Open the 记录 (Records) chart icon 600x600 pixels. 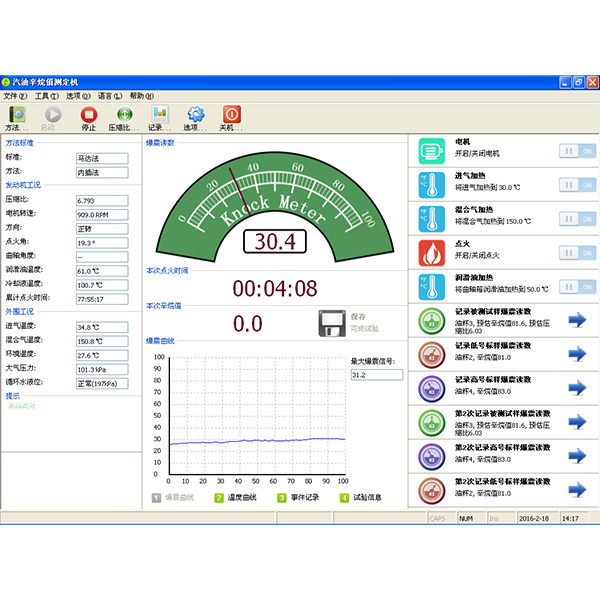(160, 114)
